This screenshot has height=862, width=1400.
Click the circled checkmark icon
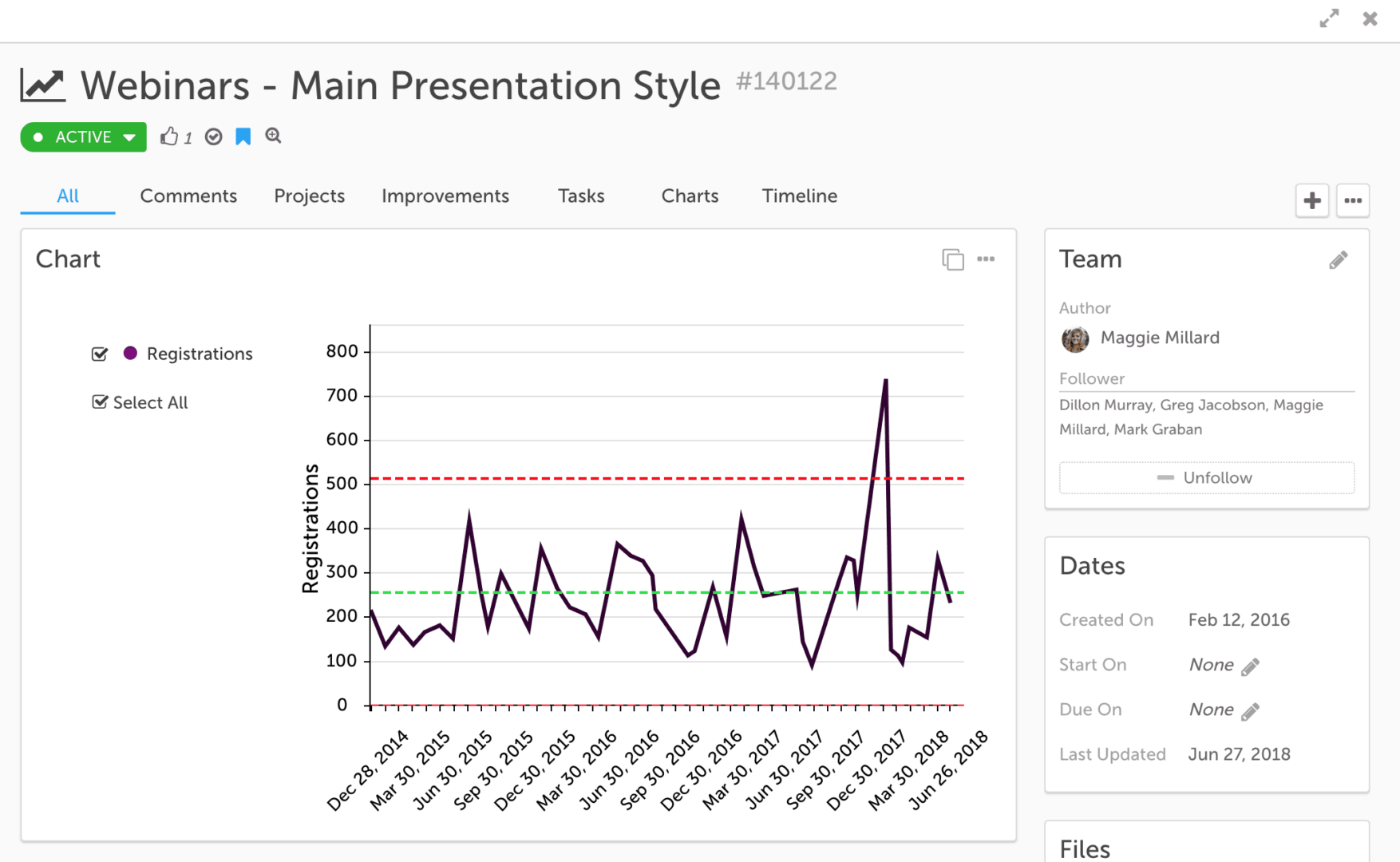click(x=213, y=136)
